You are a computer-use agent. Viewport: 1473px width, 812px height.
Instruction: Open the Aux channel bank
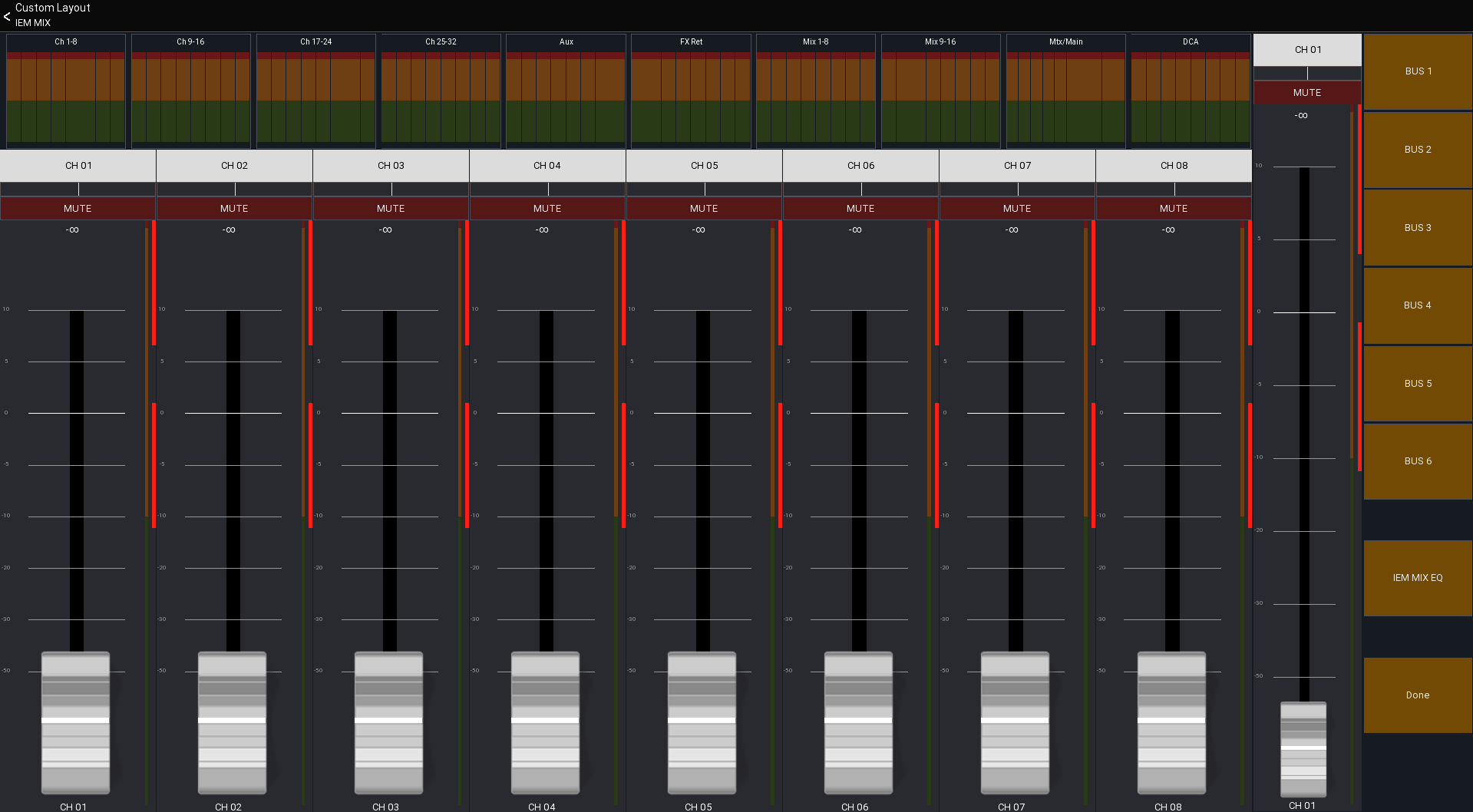coord(565,42)
